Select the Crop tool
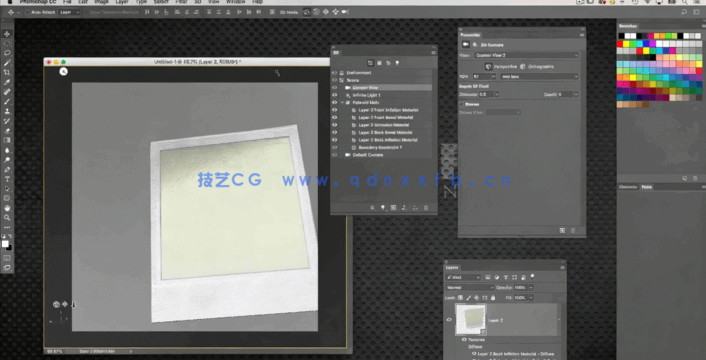 (7, 72)
